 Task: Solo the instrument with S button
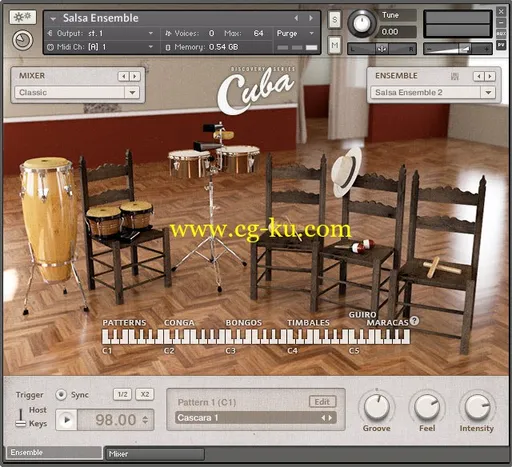click(335, 20)
